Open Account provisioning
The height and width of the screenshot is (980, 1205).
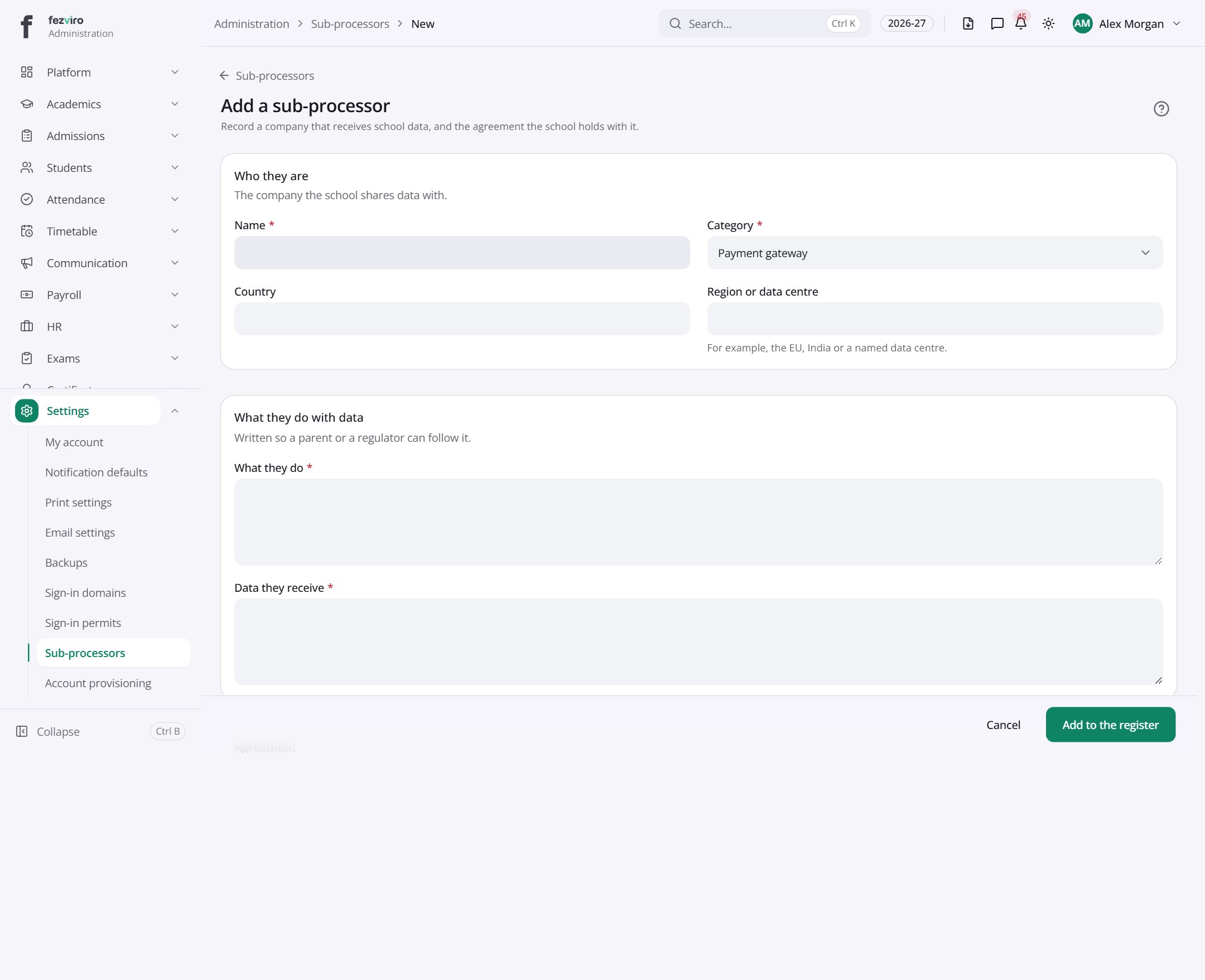98,683
